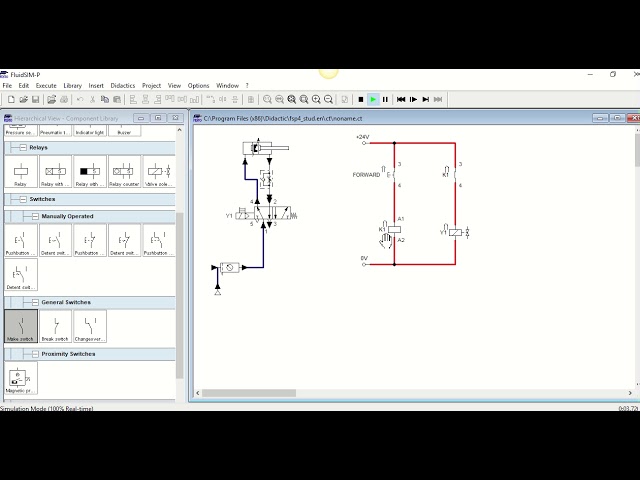Click the +24V supply terminal
The width and height of the screenshot is (640, 480).
pos(364,143)
